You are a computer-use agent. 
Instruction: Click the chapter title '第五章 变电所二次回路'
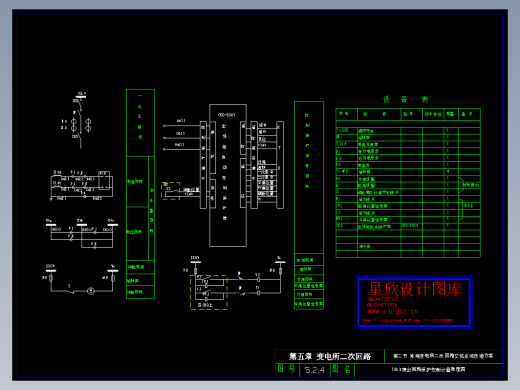click(x=330, y=357)
